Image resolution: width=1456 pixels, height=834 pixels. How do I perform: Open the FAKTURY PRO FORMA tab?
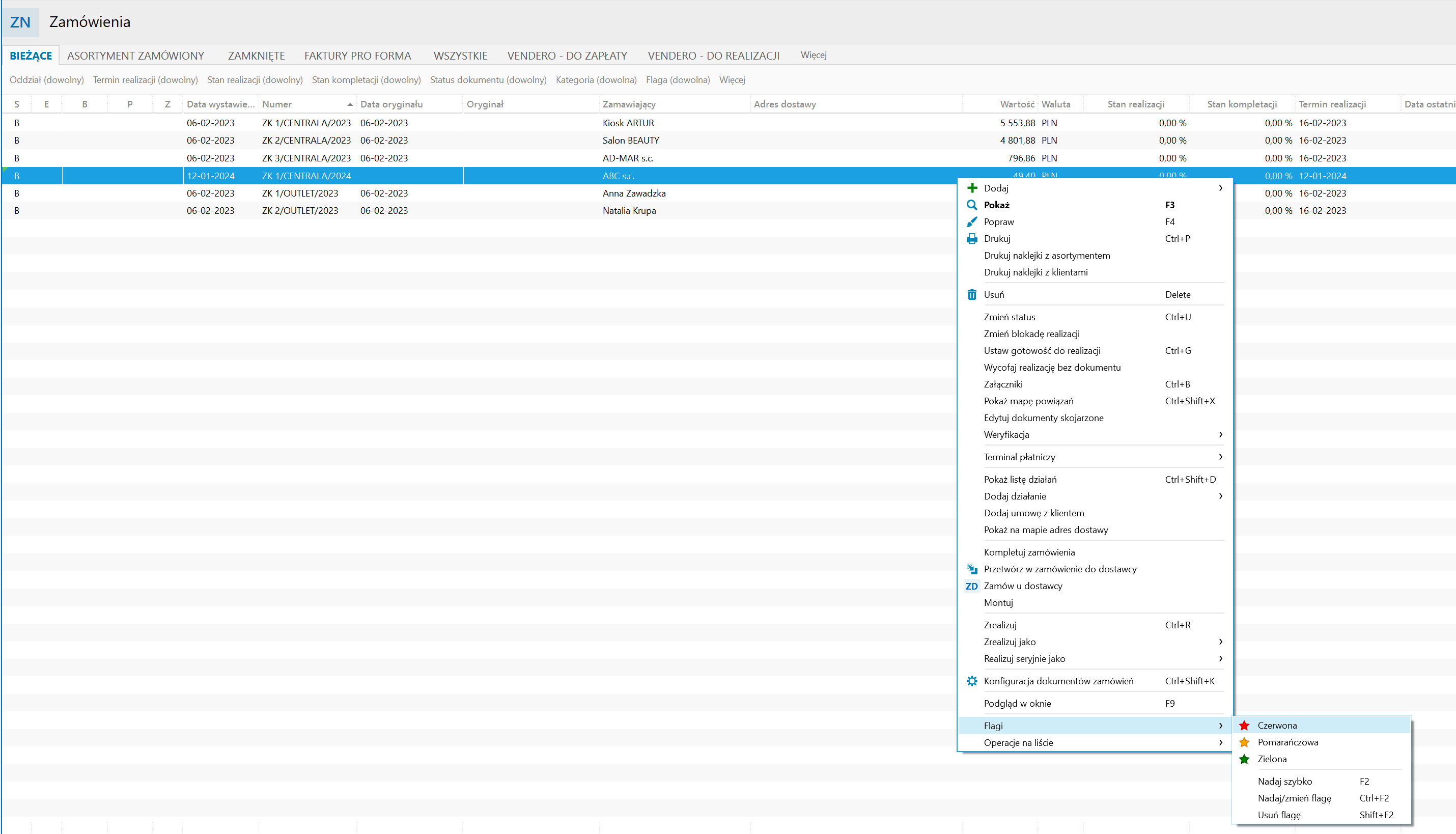pos(358,55)
